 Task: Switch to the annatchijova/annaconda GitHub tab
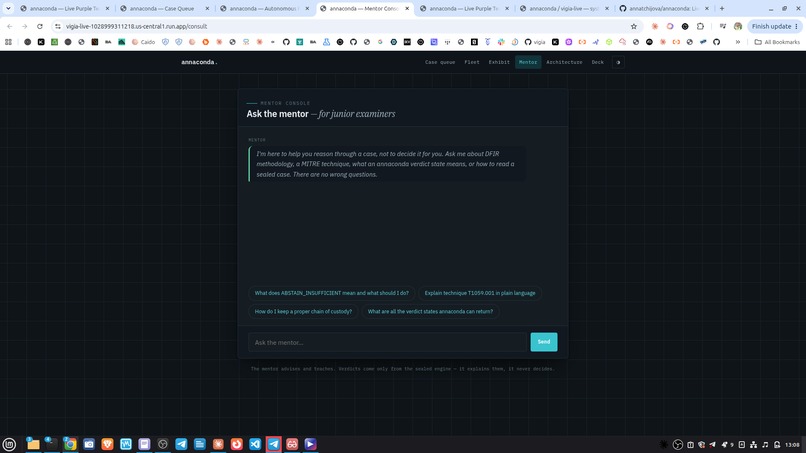664,9
